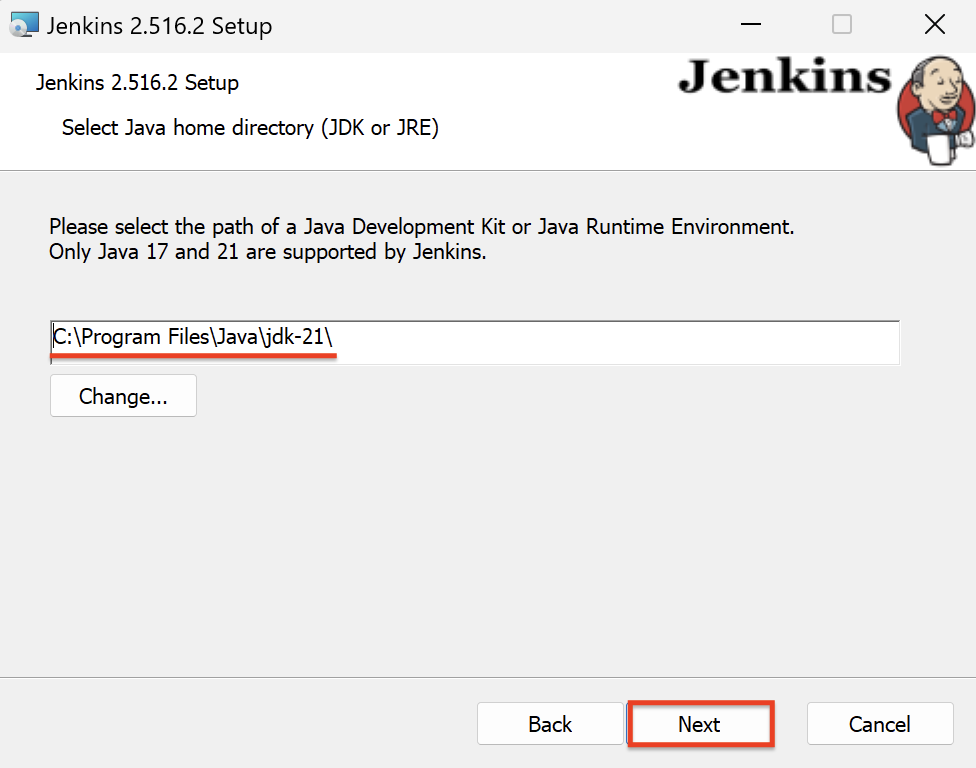
Task: Click the Jenkins wordmark logo
Action: [x=784, y=78]
